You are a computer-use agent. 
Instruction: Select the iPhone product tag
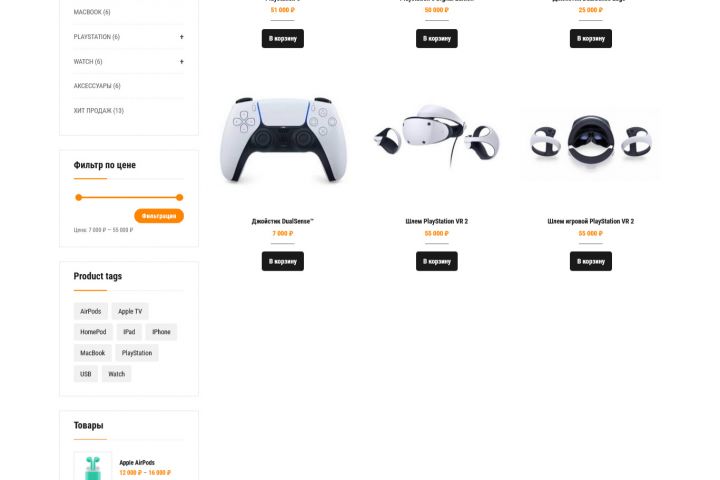pos(161,332)
